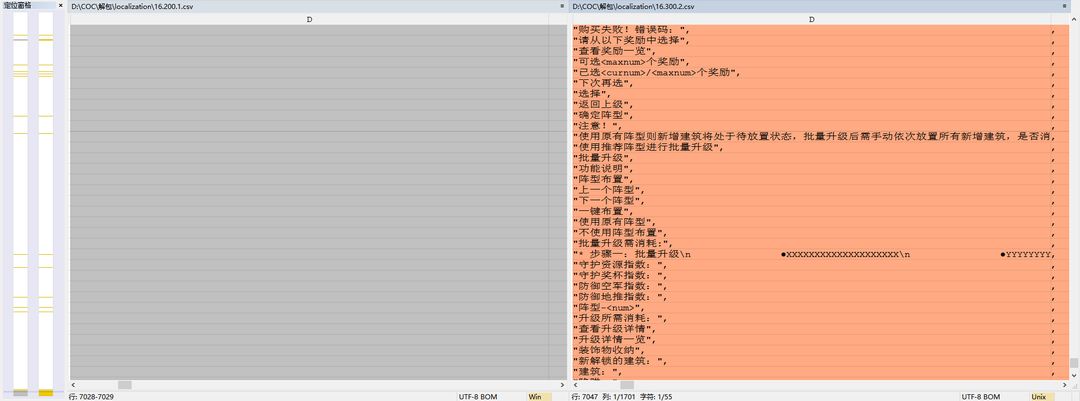1080x401 pixels.
Task: Select the row containing "批量升级",
Action: (813, 158)
